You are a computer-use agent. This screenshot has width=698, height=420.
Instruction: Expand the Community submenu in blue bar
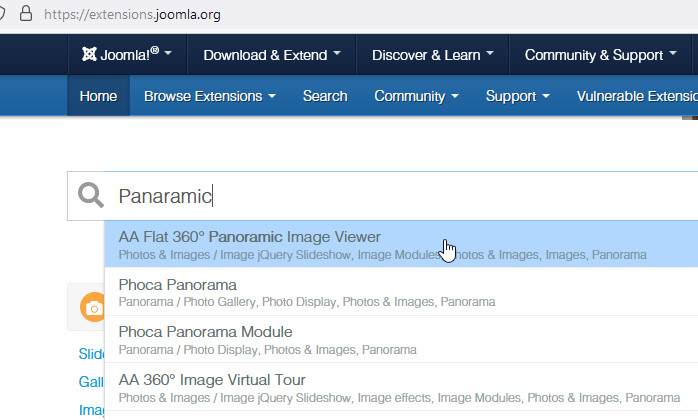pos(416,96)
